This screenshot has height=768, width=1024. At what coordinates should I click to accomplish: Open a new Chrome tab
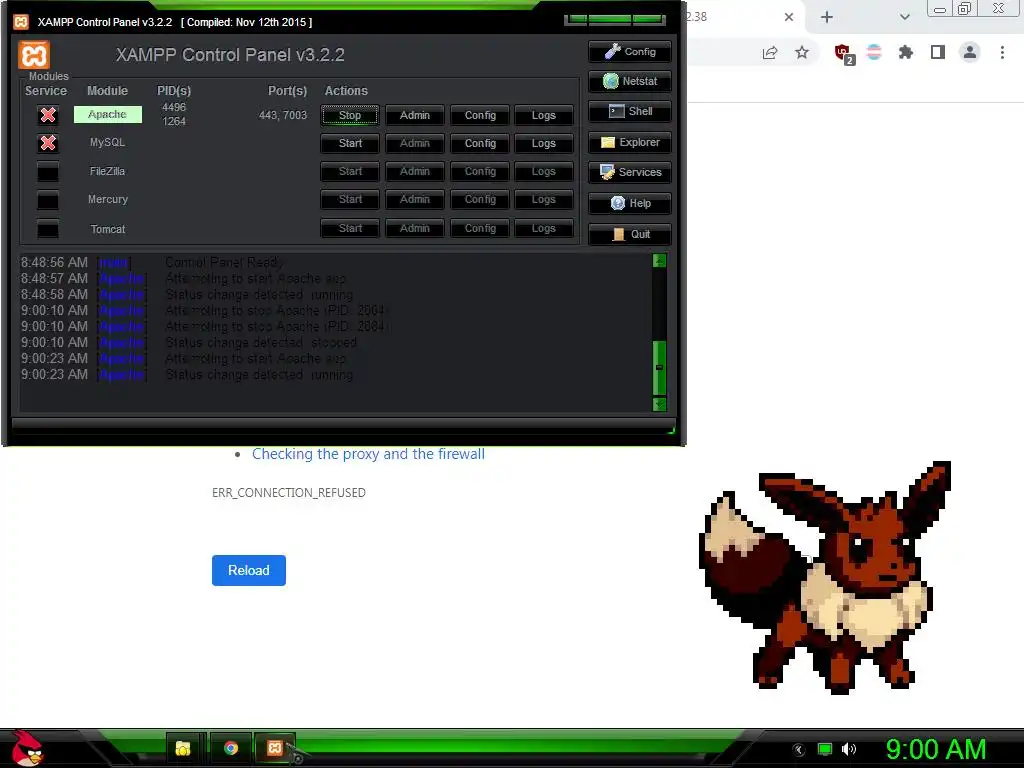tap(827, 17)
